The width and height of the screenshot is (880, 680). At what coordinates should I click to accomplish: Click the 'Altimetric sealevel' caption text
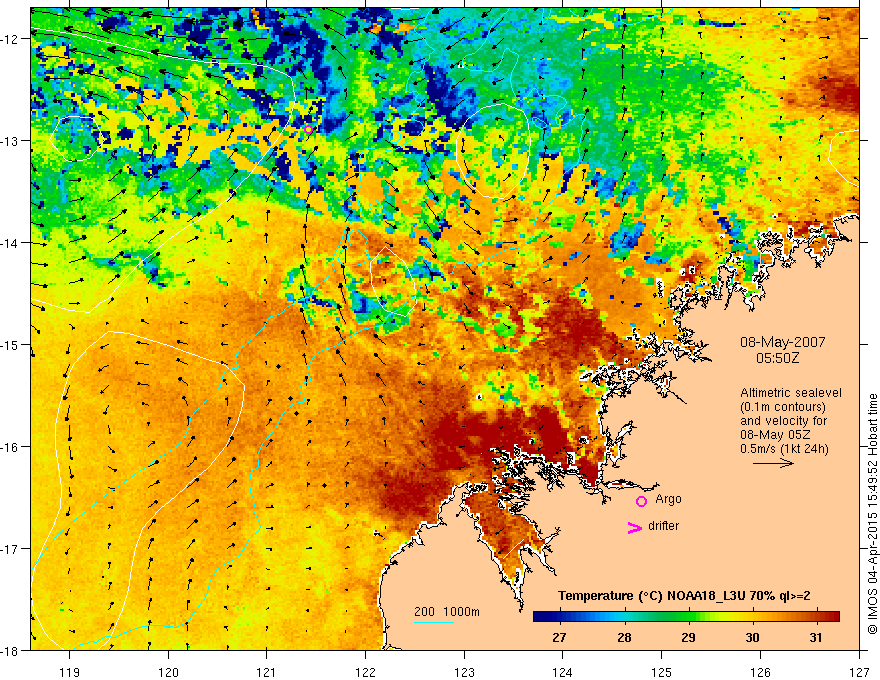coord(791,393)
